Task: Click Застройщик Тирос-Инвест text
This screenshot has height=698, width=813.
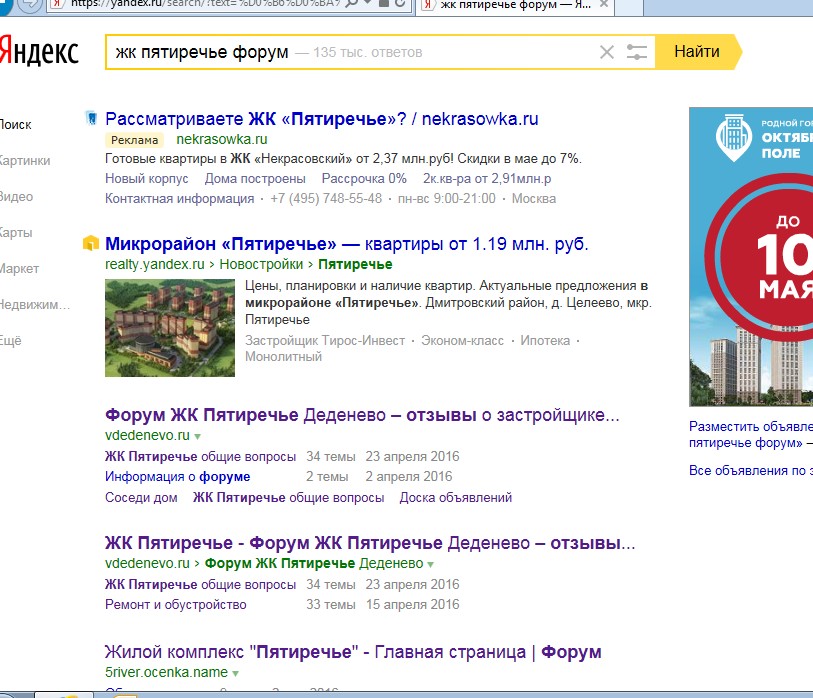Action: tap(325, 341)
